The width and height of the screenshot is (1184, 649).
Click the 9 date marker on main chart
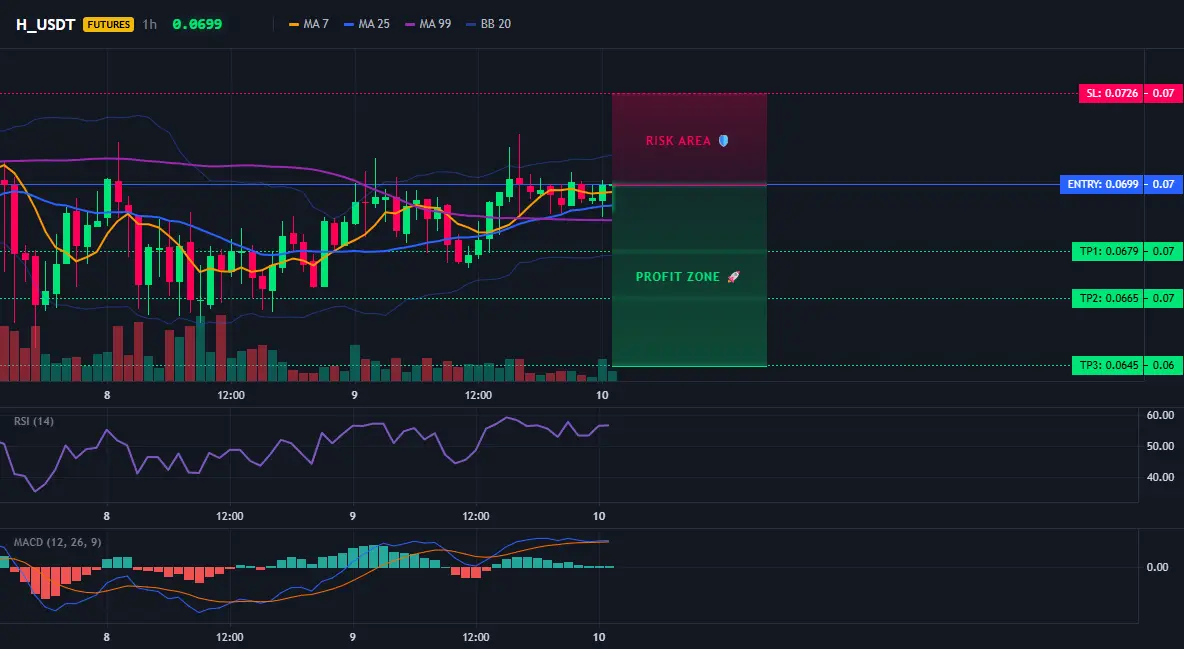click(x=354, y=395)
